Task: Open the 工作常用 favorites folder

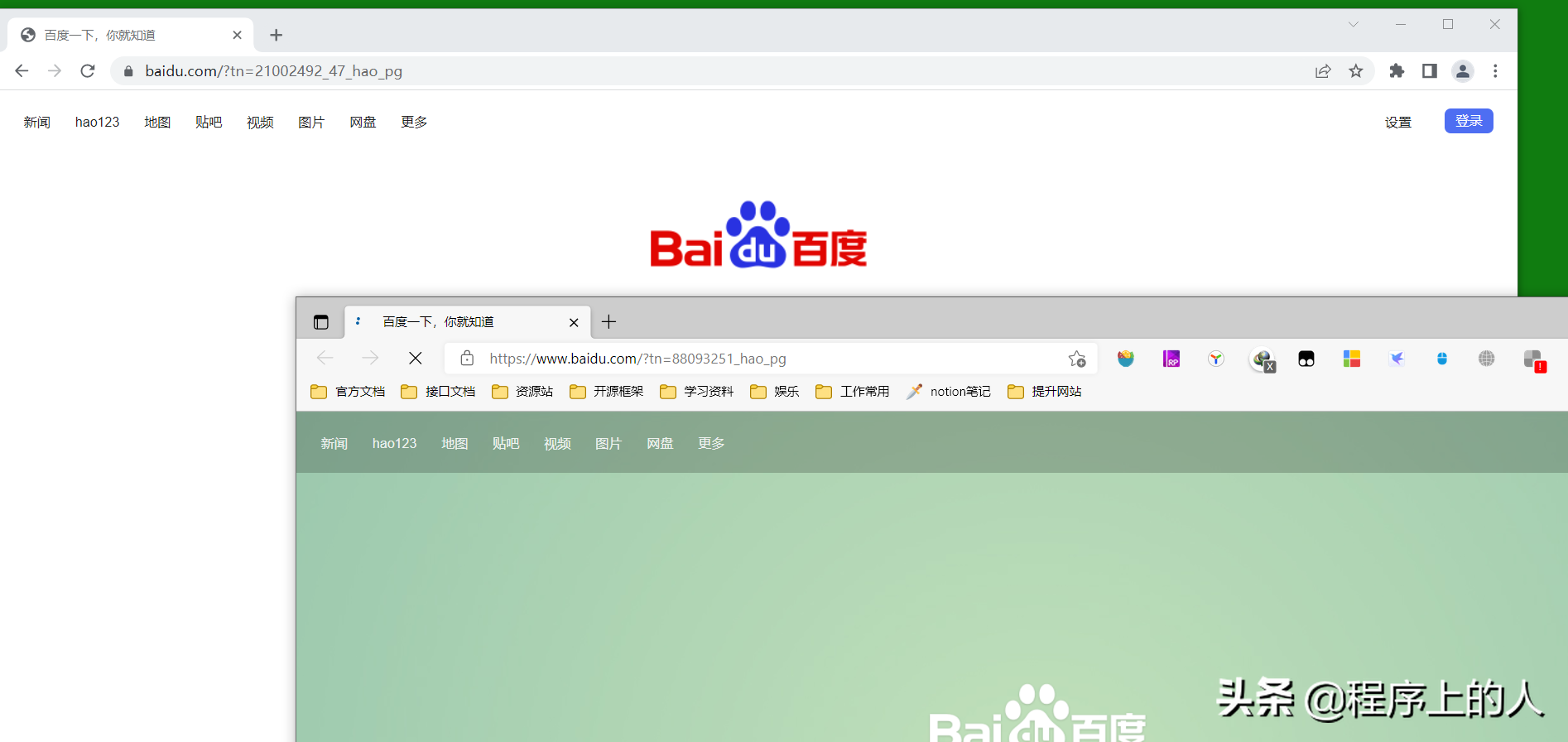Action: point(853,392)
